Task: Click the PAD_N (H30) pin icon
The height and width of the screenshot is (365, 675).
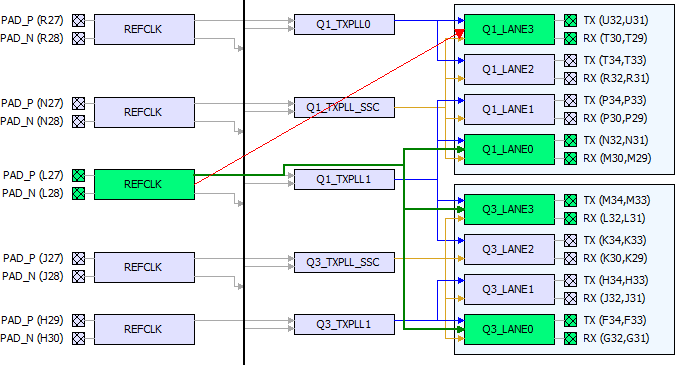Action: click(78, 338)
